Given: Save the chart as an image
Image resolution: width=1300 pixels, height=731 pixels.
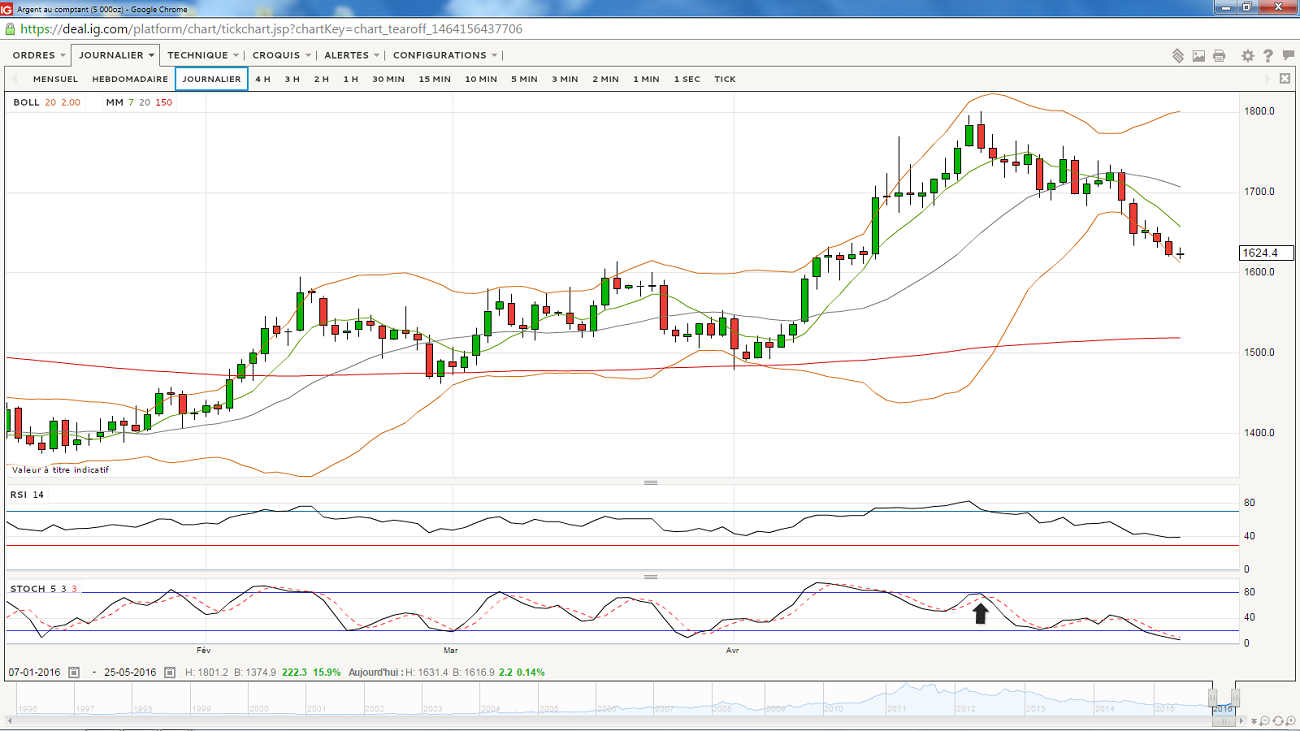Looking at the screenshot, I should tap(1199, 56).
